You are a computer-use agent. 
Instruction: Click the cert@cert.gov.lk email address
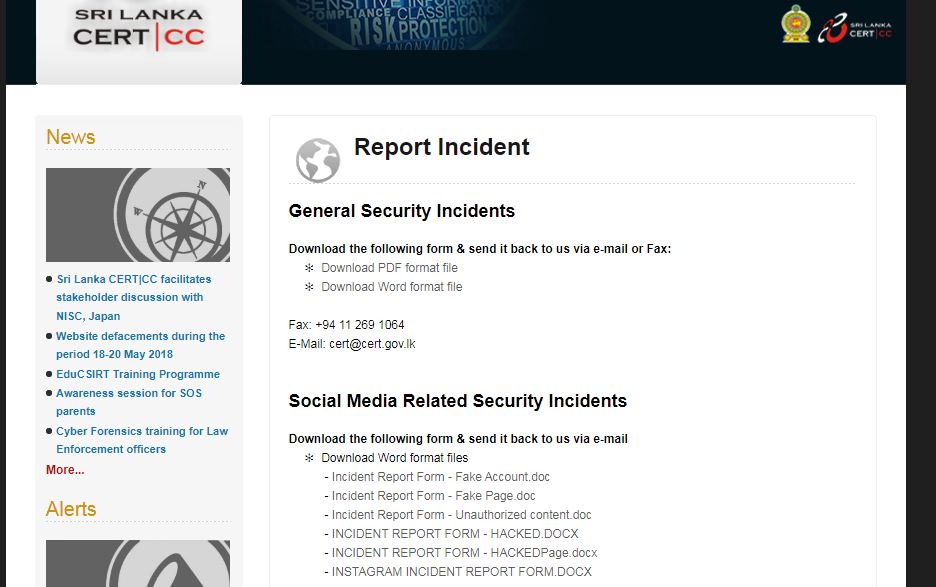(x=372, y=344)
